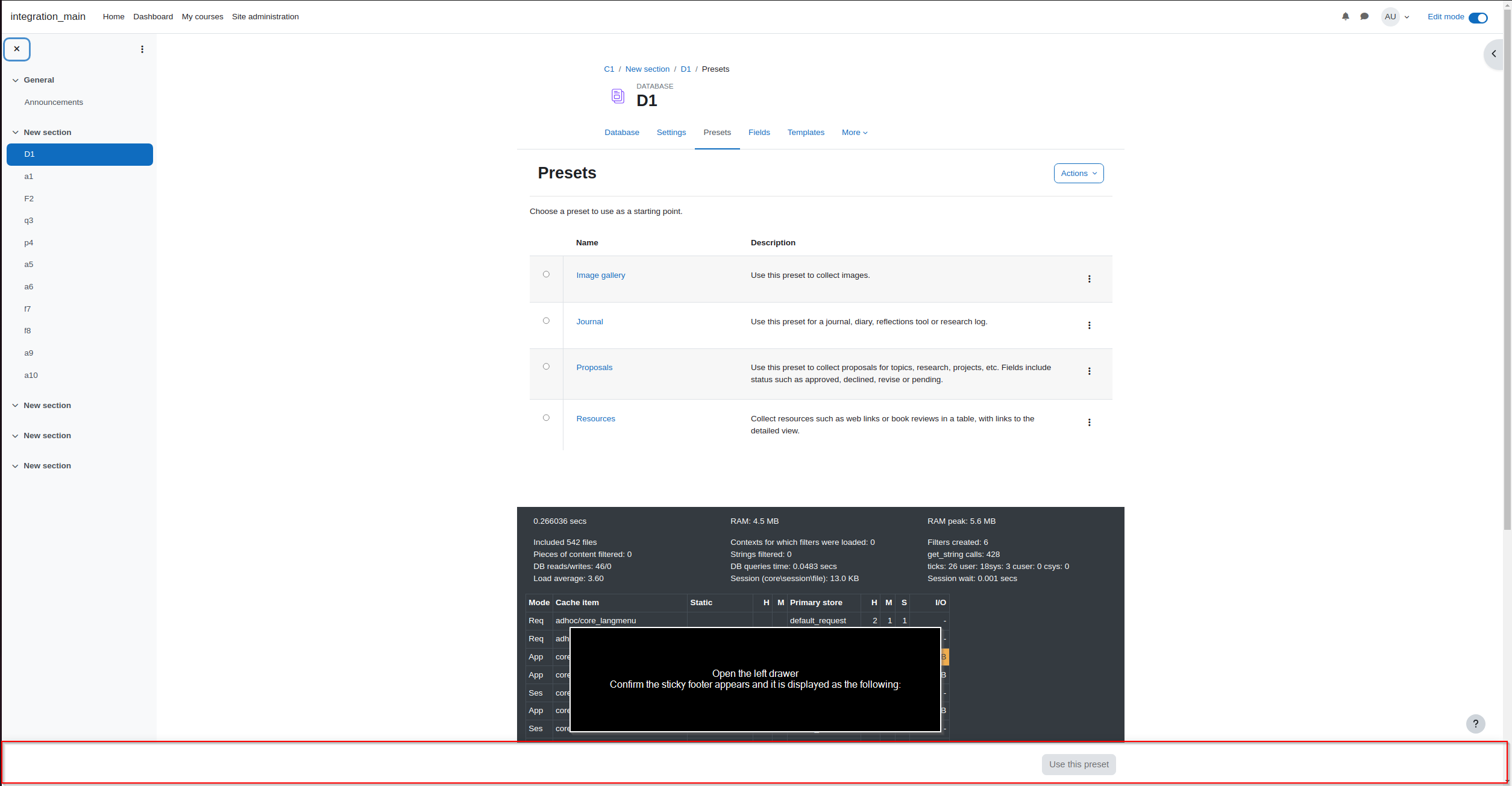This screenshot has height=786, width=1512.
Task: Open the Resources preset link
Action: tap(595, 419)
